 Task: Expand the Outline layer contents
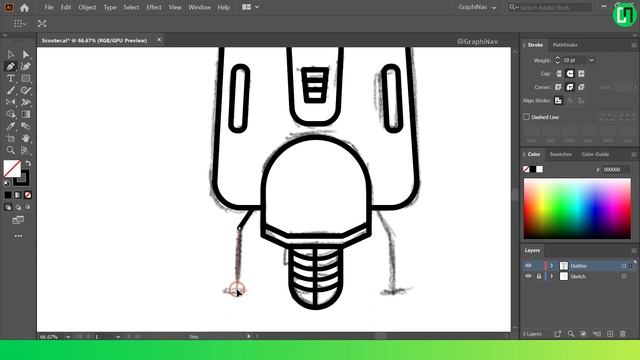551,266
